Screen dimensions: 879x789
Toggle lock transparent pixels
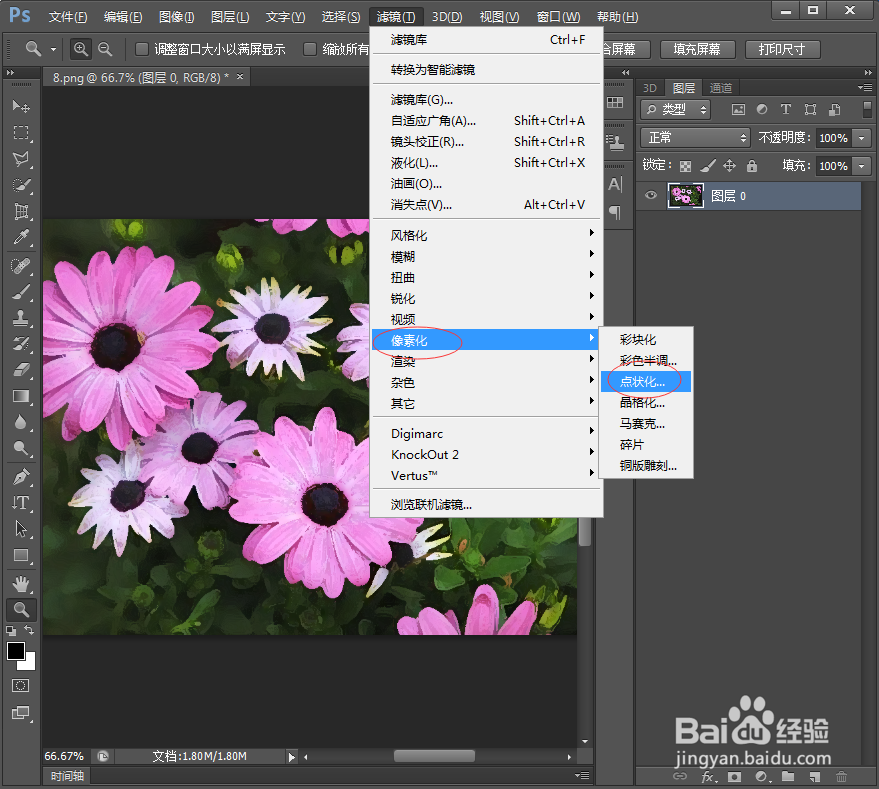[685, 166]
